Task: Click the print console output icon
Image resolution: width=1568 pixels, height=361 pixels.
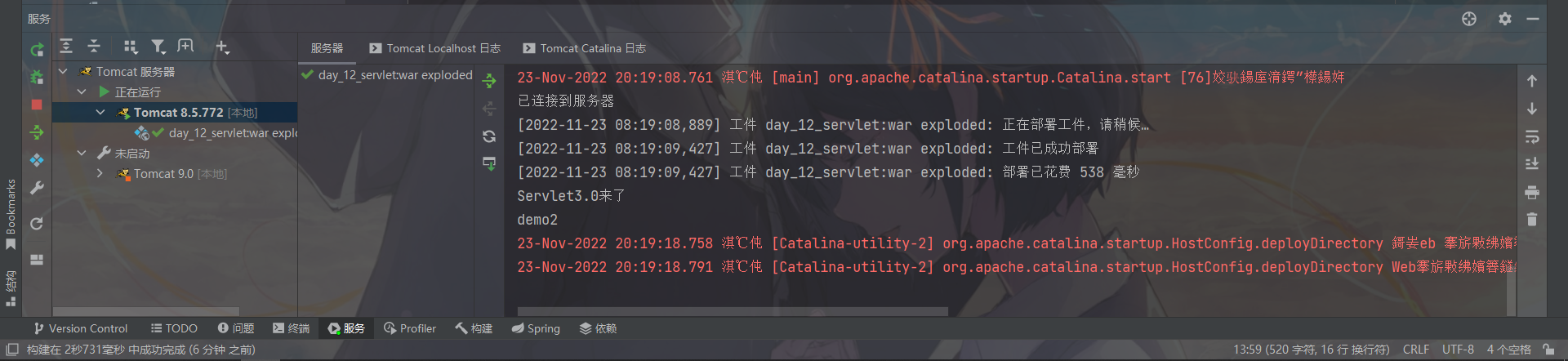Action: pyautogui.click(x=1532, y=193)
